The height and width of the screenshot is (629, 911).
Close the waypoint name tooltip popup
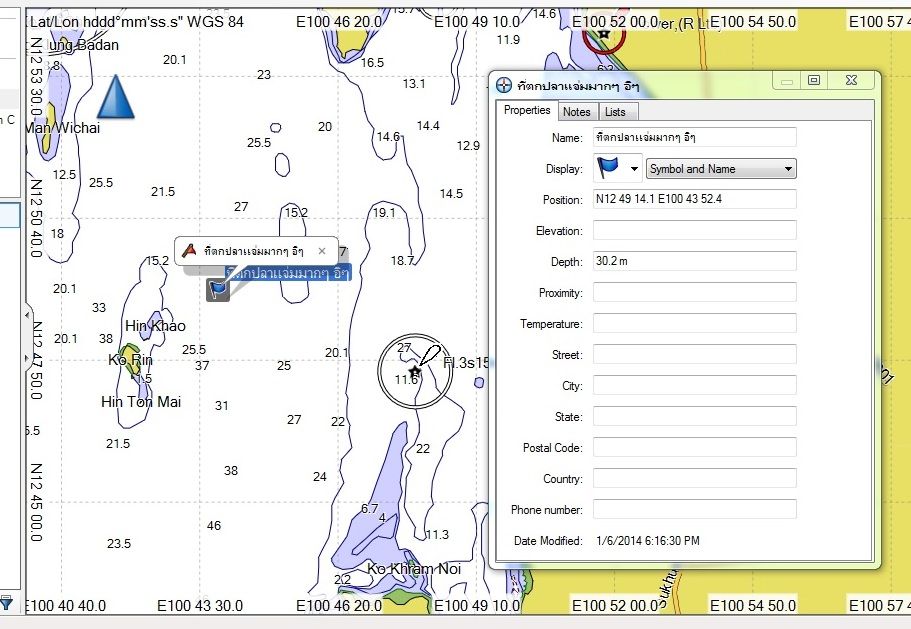(322, 251)
